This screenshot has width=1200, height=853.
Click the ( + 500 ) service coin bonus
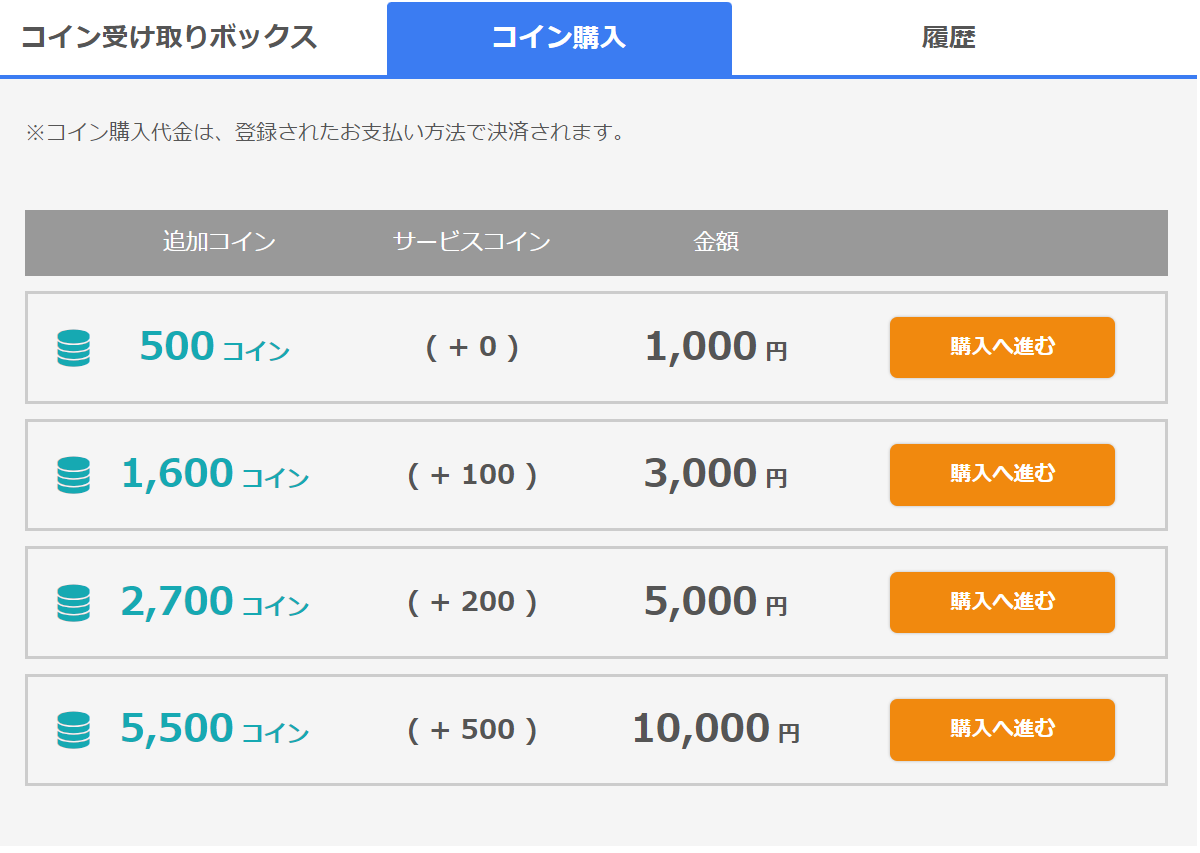473,730
